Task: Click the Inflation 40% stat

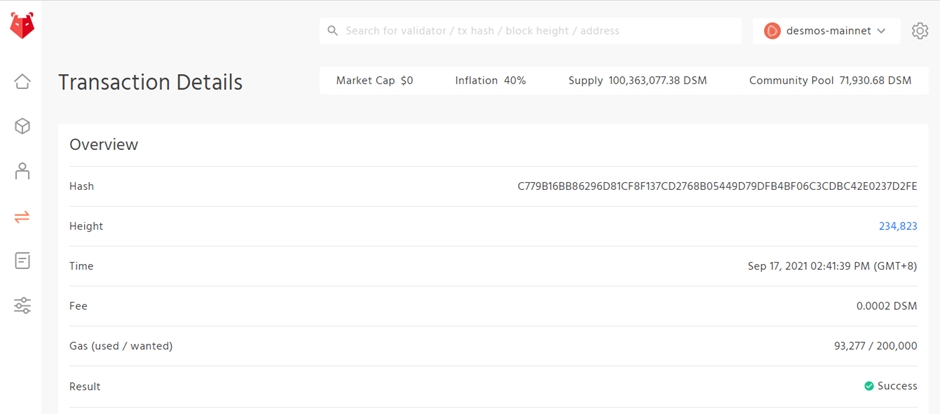Action: tap(490, 80)
